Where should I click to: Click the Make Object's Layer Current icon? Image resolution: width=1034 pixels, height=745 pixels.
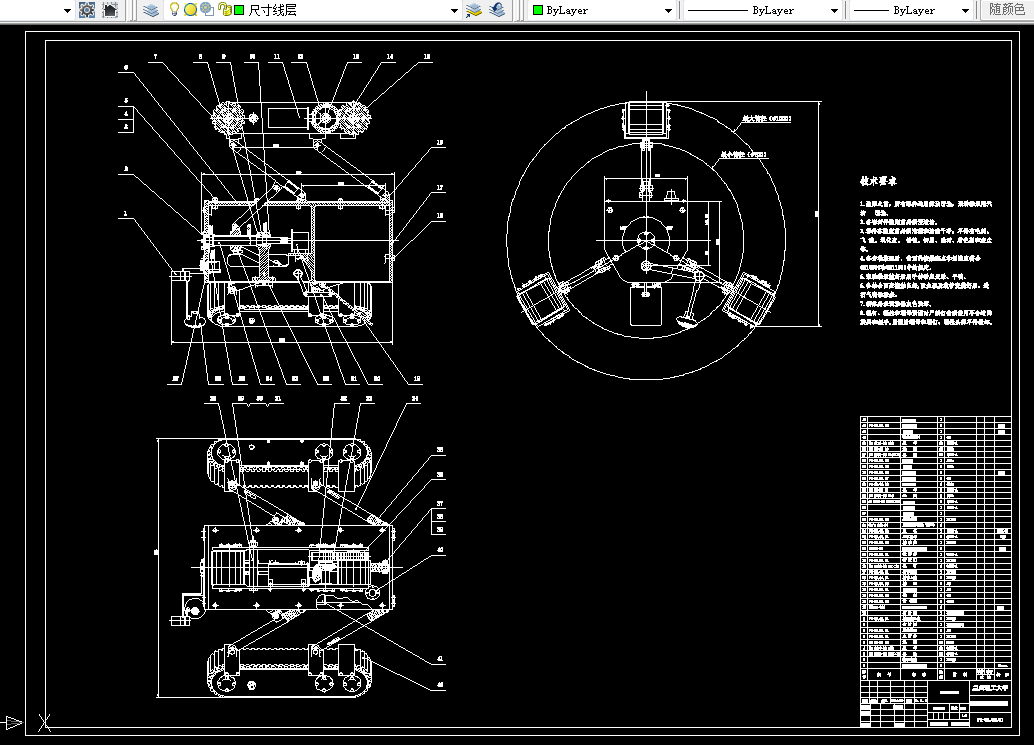pos(474,10)
